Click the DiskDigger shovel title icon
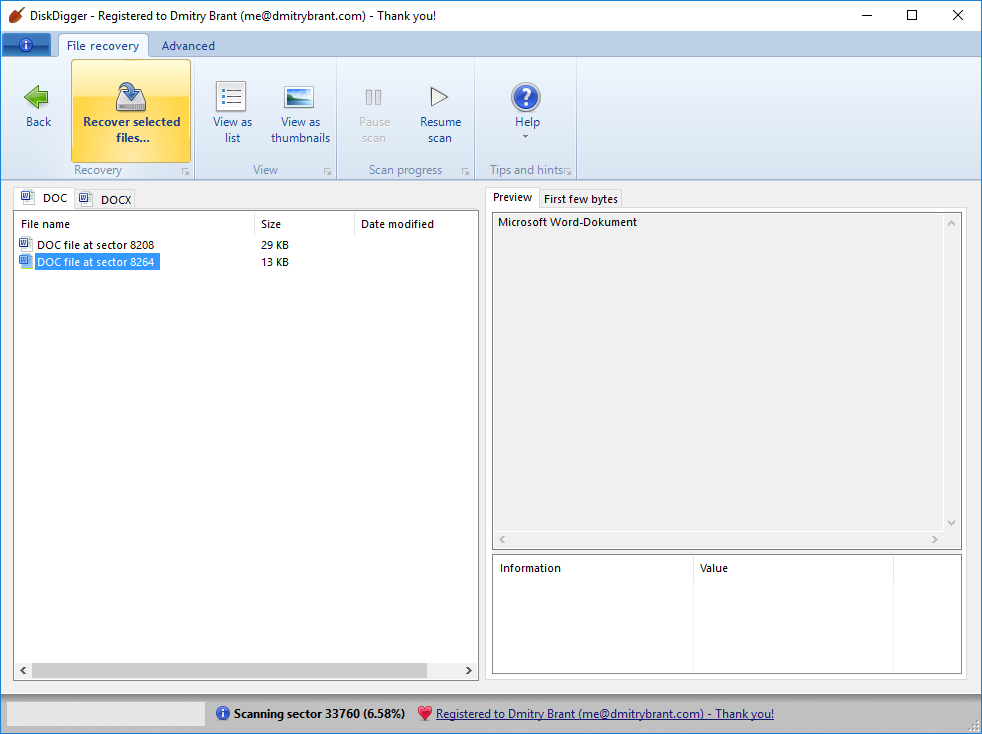This screenshot has height=734, width=982. (x=16, y=15)
